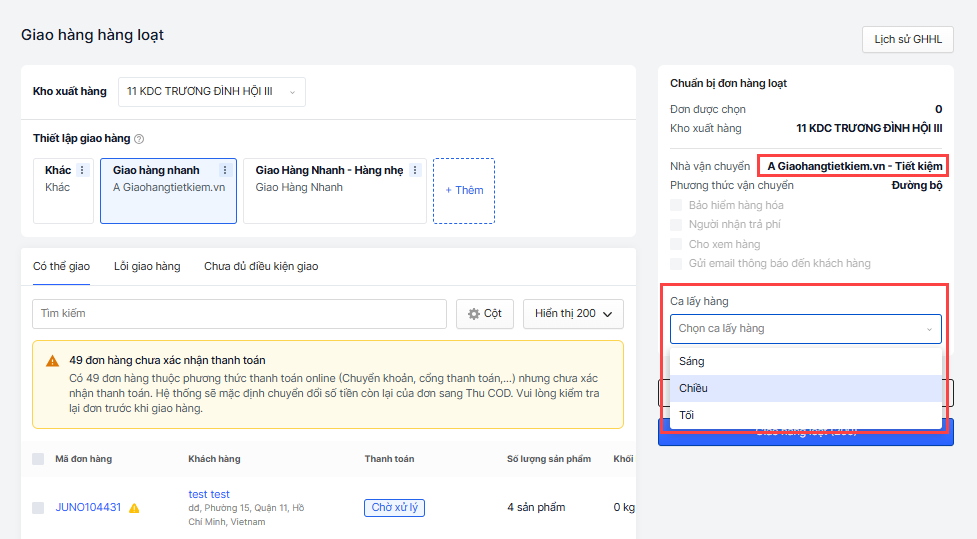Viewport: 977px width, 539px height.
Task: Choose the Tối pickup shift
Action: tap(806, 415)
